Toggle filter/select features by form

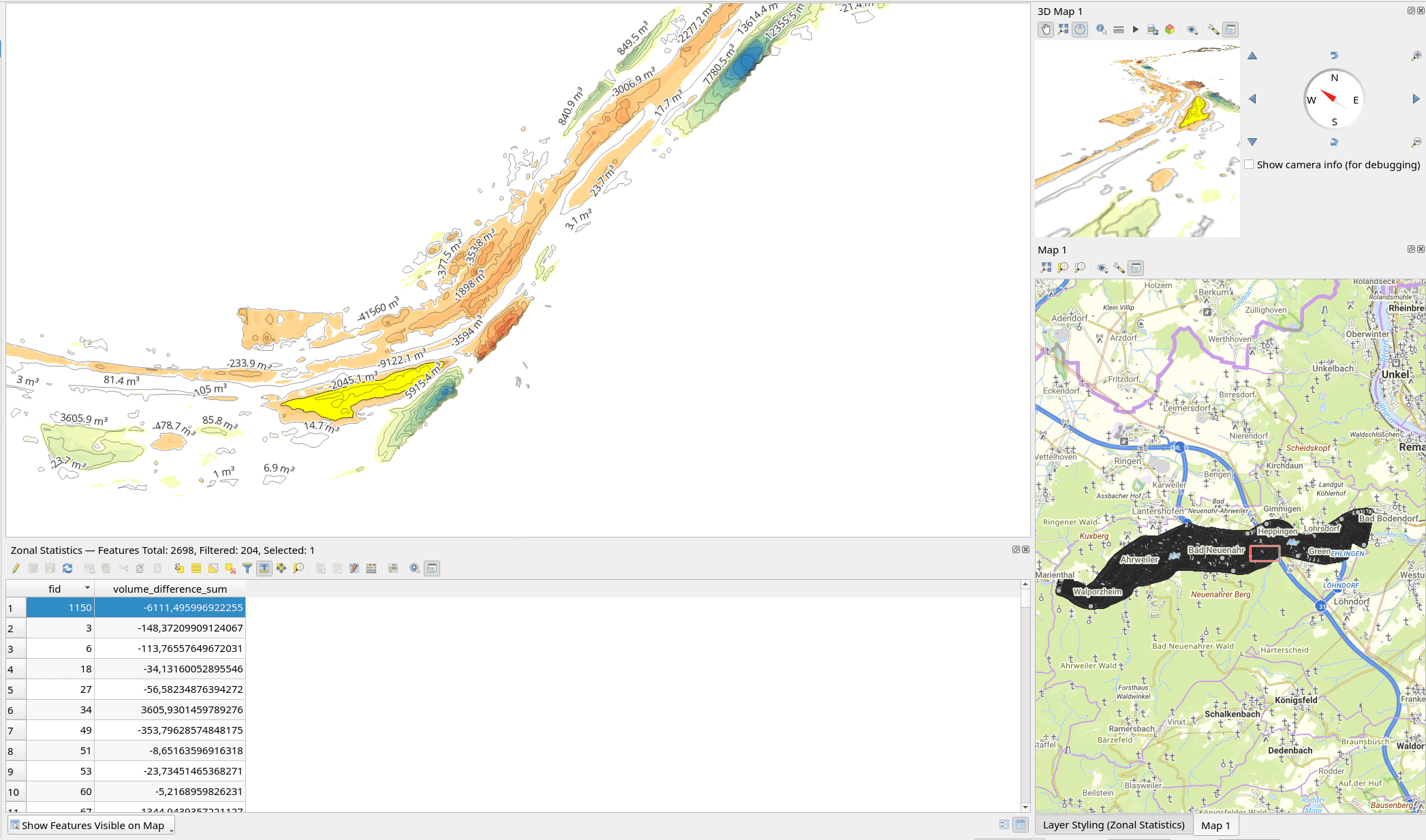(x=247, y=568)
